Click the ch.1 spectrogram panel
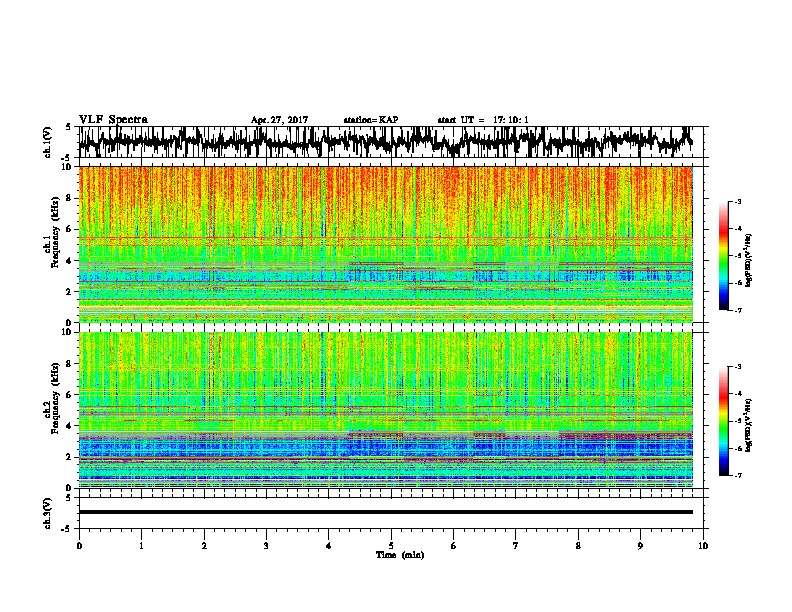 point(386,244)
